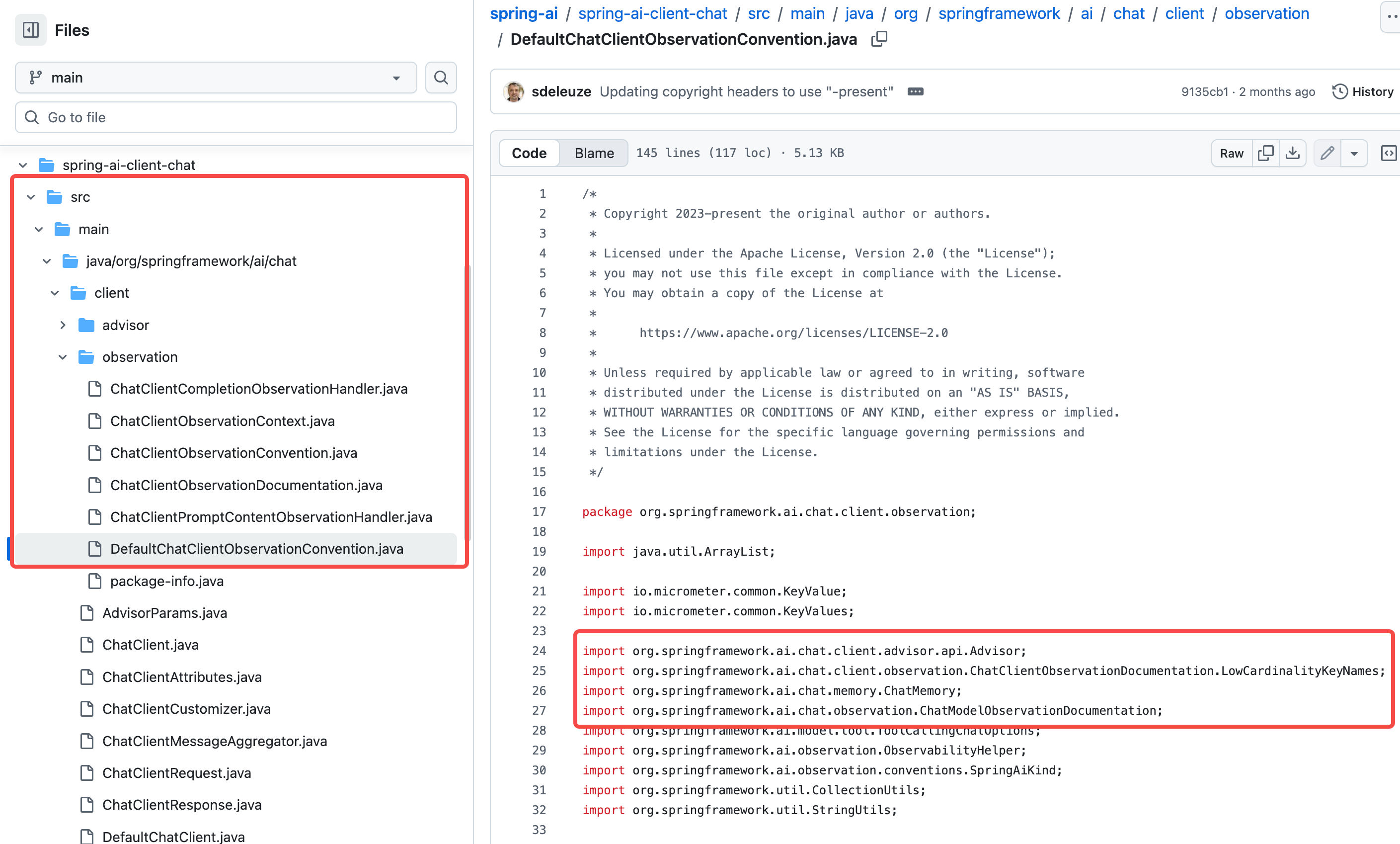1400x844 pixels.
Task: Click the src folder icon
Action: pyautogui.click(x=55, y=197)
